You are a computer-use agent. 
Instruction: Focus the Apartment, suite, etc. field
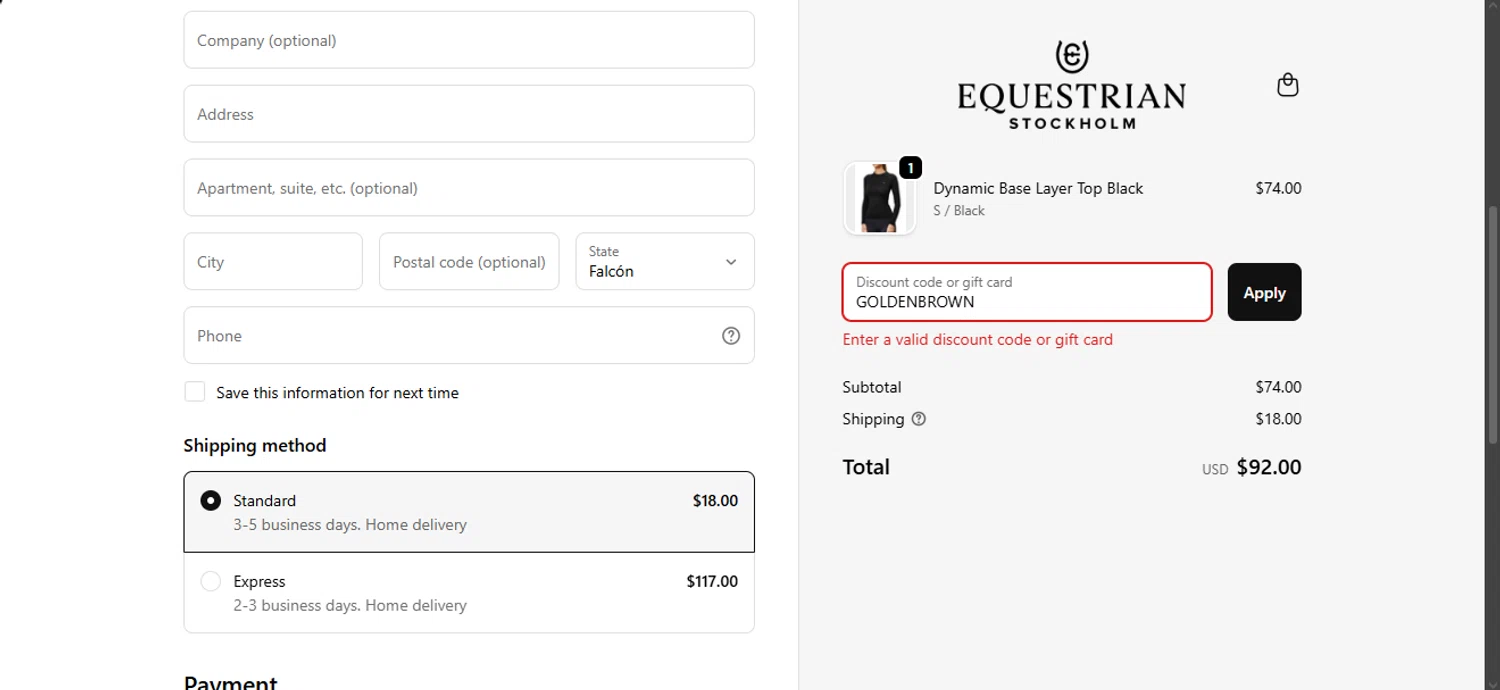point(469,188)
